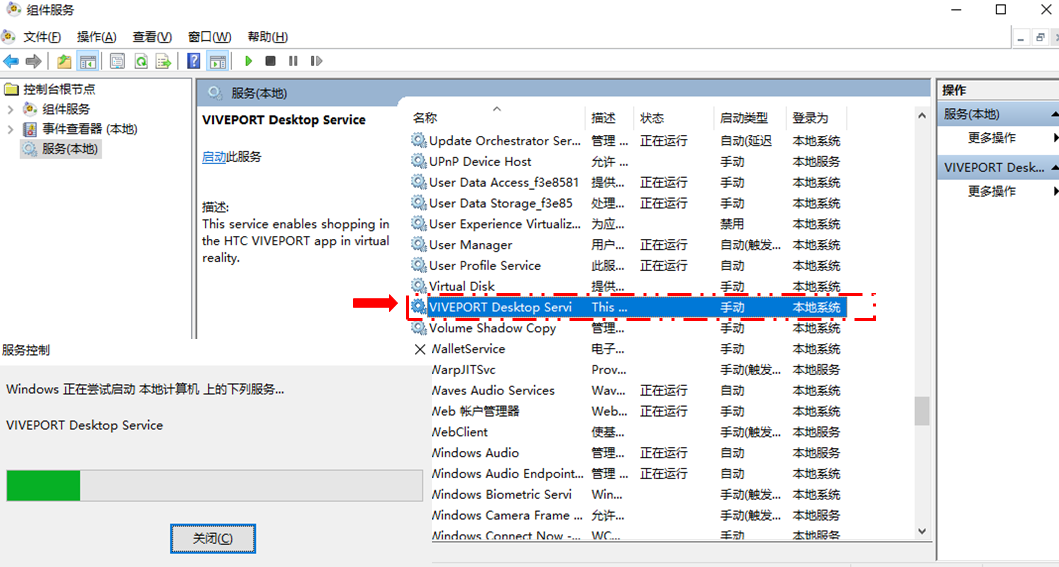The image size is (1059, 567).
Task: Open the 查看(V) menu
Action: 152,37
